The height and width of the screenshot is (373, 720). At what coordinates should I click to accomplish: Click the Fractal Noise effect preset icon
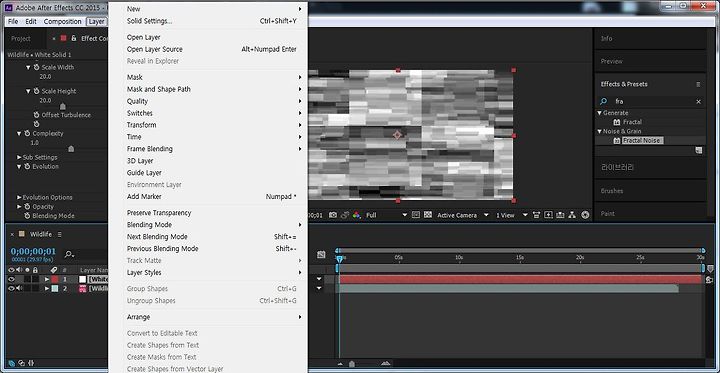(617, 141)
